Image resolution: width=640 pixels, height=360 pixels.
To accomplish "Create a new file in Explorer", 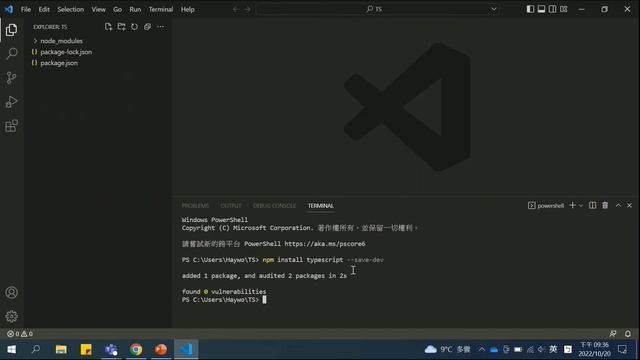I will (x=108, y=27).
